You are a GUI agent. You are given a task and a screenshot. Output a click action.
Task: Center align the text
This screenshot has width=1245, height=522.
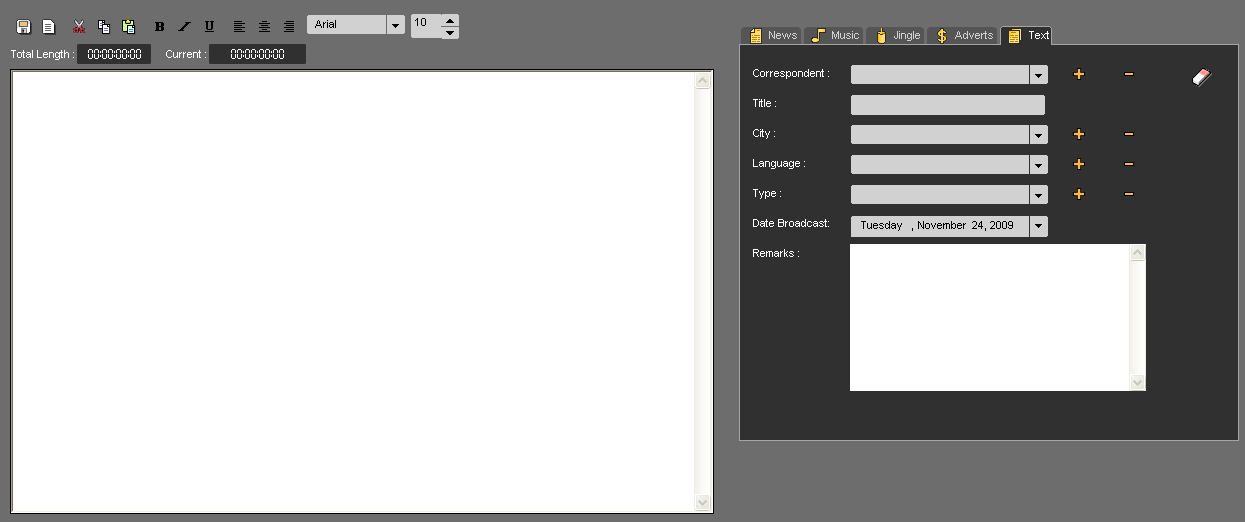pos(264,27)
